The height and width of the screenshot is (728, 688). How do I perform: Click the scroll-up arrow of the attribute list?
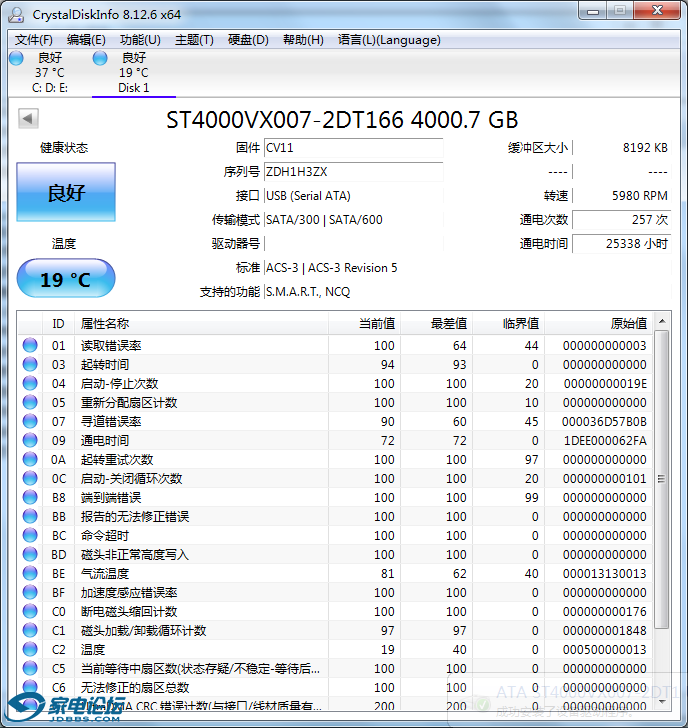662,321
